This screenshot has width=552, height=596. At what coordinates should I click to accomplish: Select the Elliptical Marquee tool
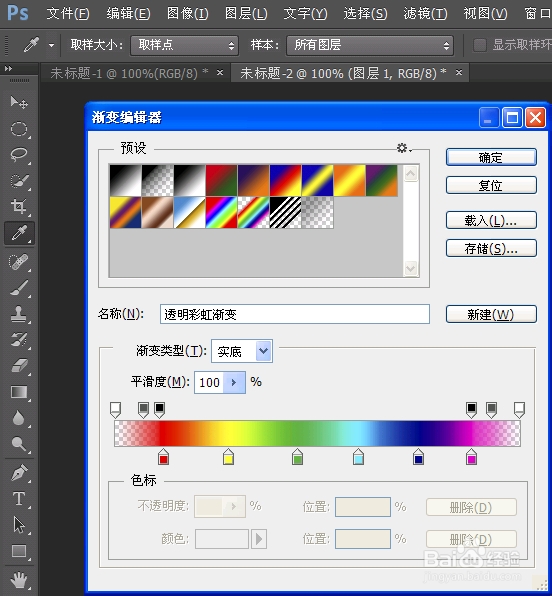[19, 129]
